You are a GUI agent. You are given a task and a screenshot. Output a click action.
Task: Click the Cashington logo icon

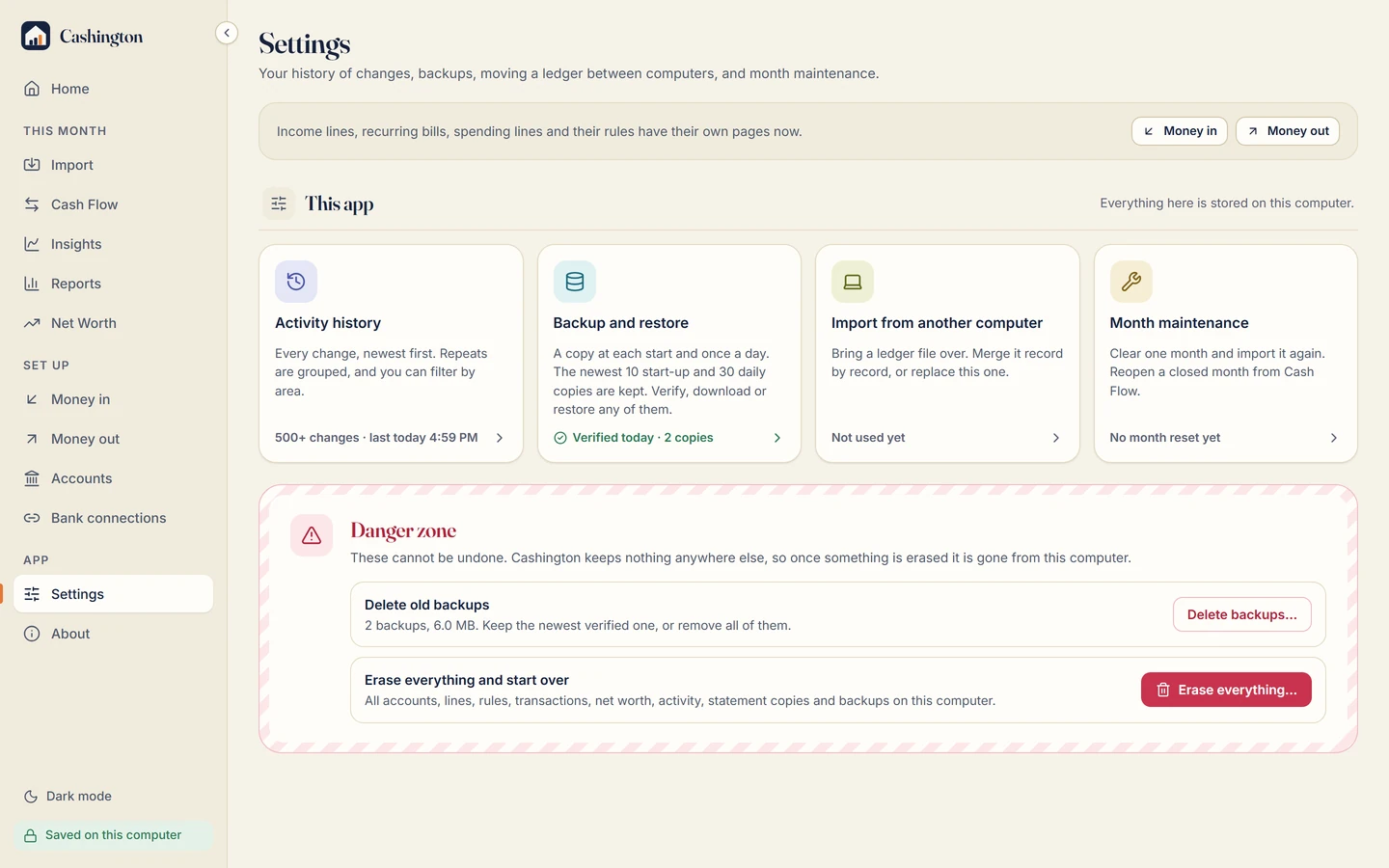coord(36,36)
